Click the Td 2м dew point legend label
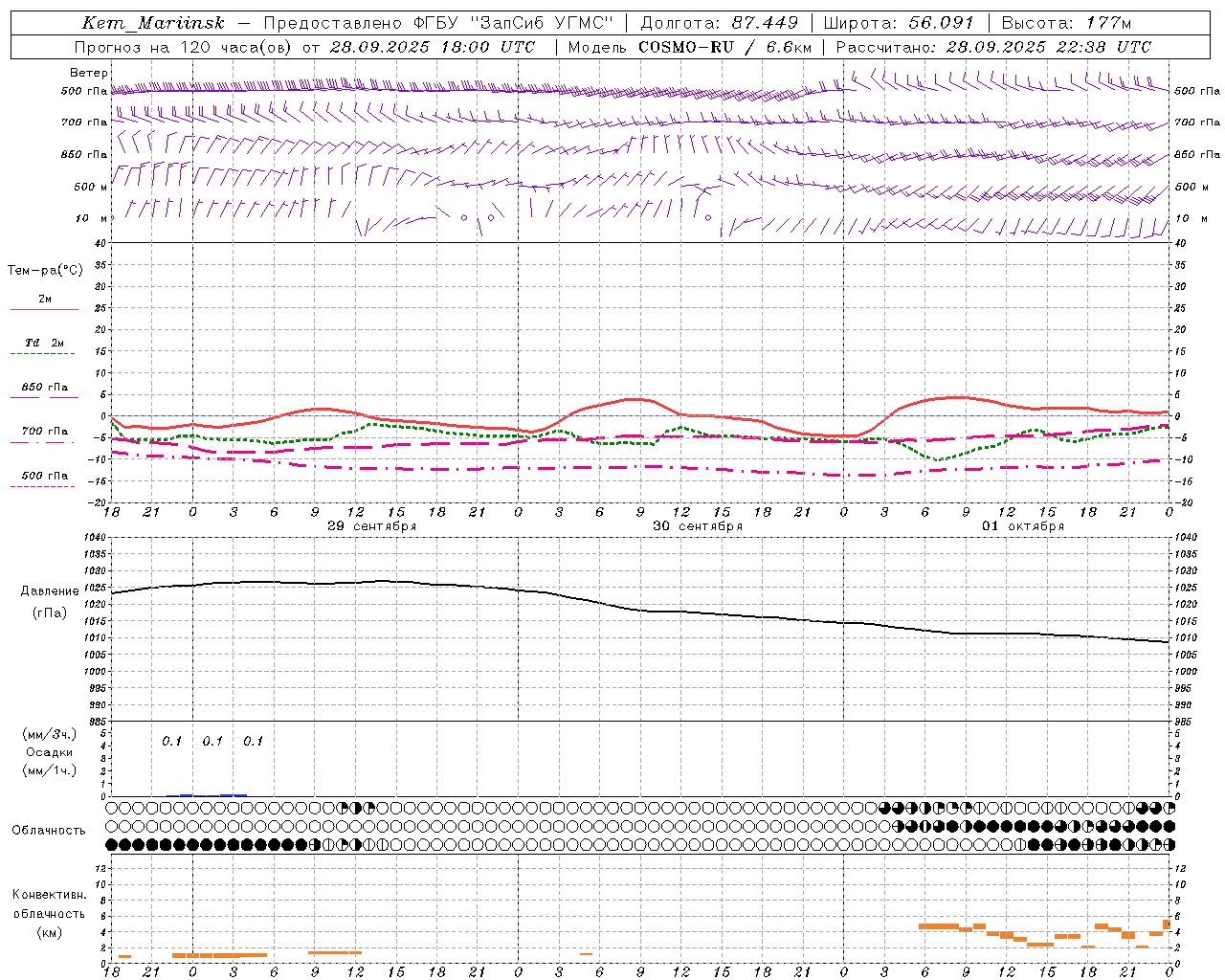 (45, 343)
